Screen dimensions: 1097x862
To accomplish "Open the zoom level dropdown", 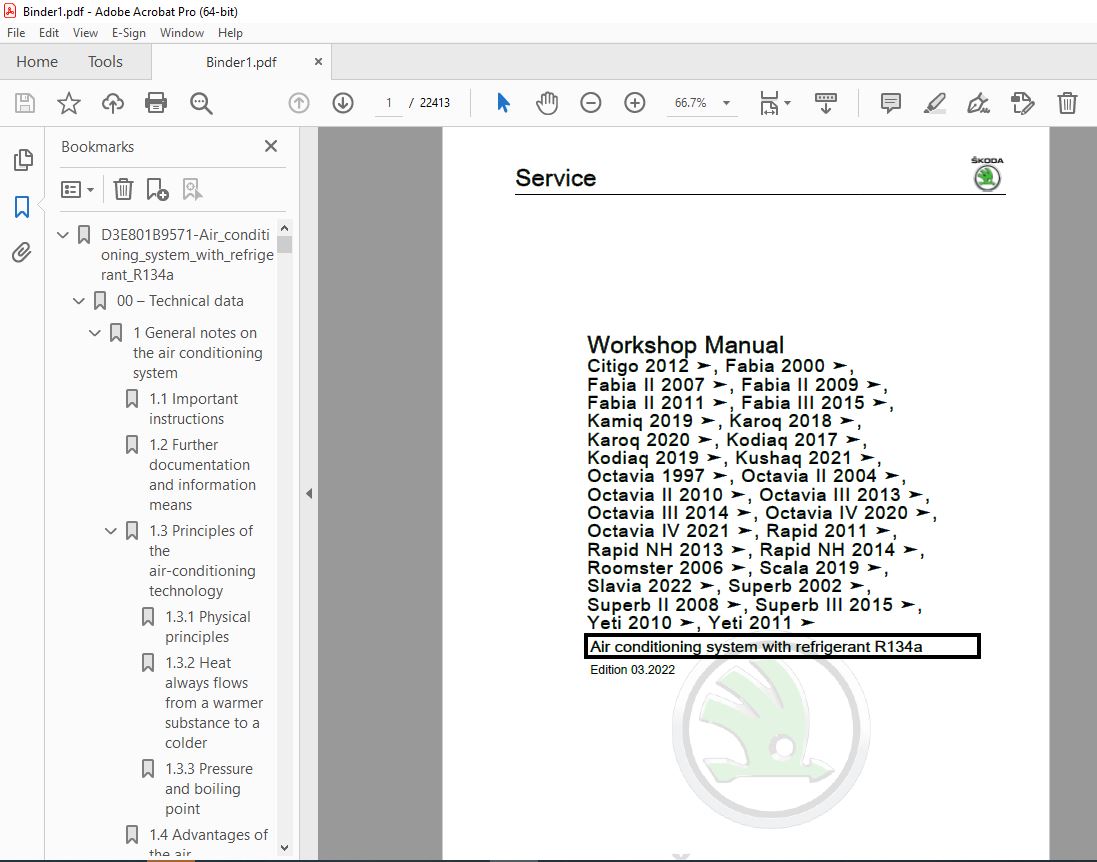I will point(726,103).
